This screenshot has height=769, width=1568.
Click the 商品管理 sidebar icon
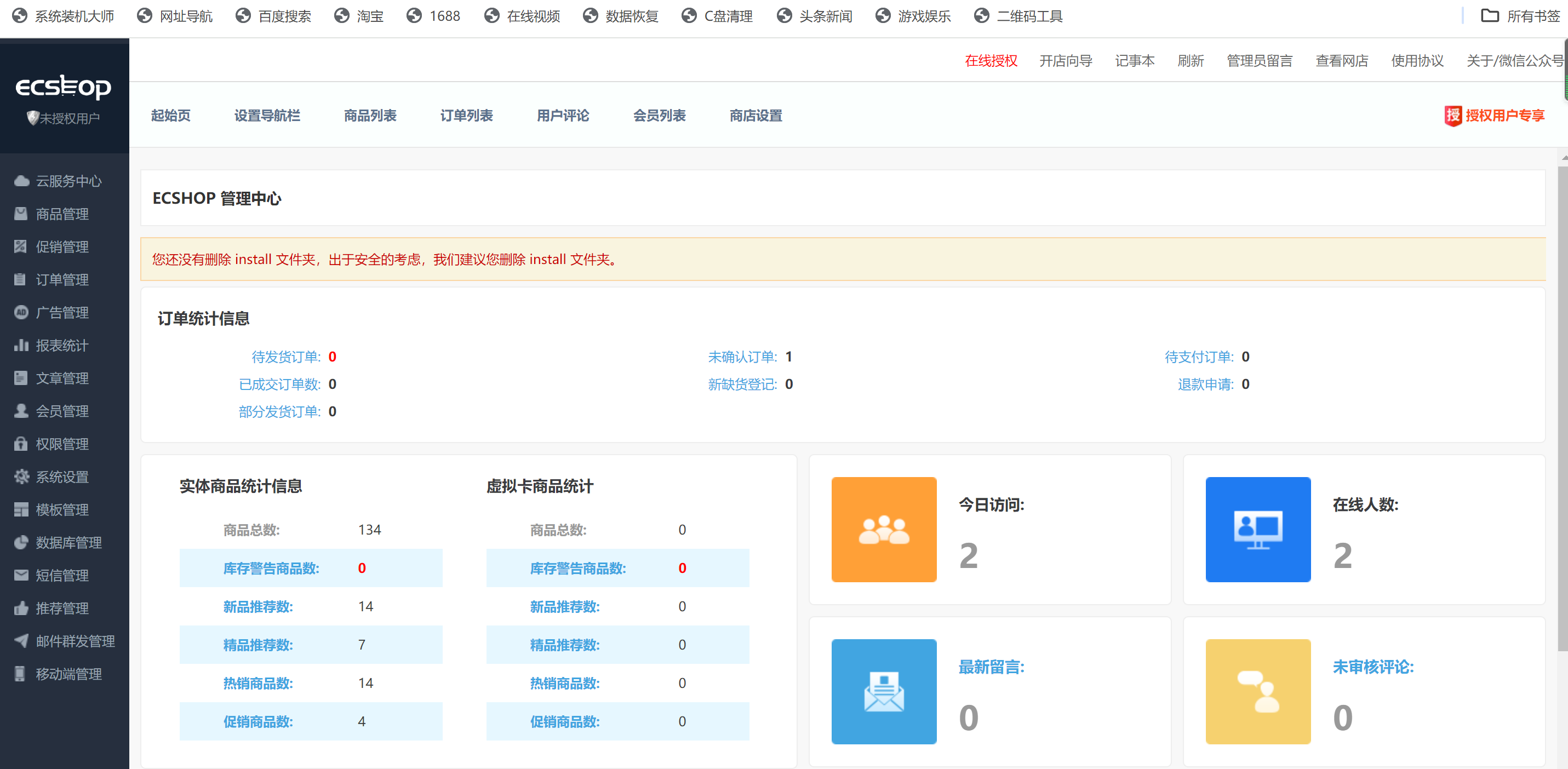(x=21, y=214)
